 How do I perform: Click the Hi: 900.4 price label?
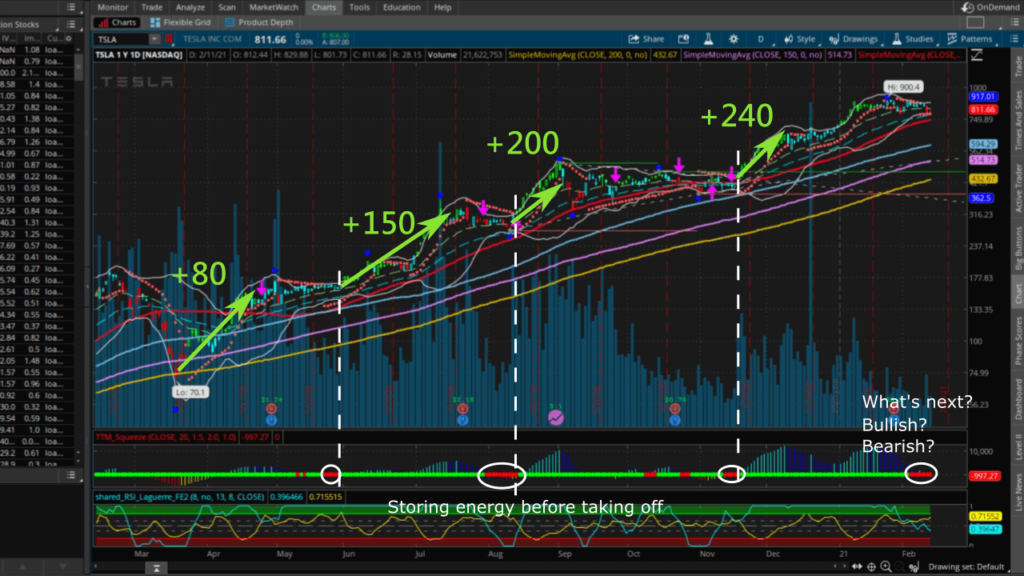(x=903, y=87)
